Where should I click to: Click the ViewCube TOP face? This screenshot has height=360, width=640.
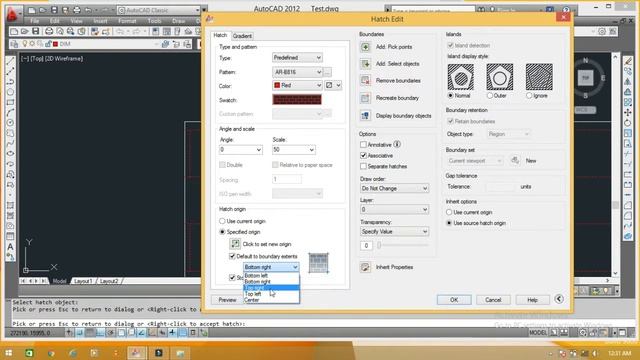click(x=586, y=78)
